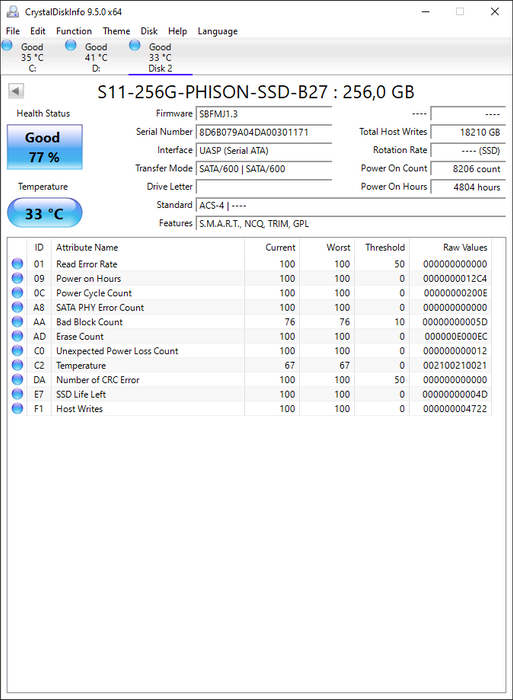
Task: Open the Edit menu
Action: pos(38,31)
